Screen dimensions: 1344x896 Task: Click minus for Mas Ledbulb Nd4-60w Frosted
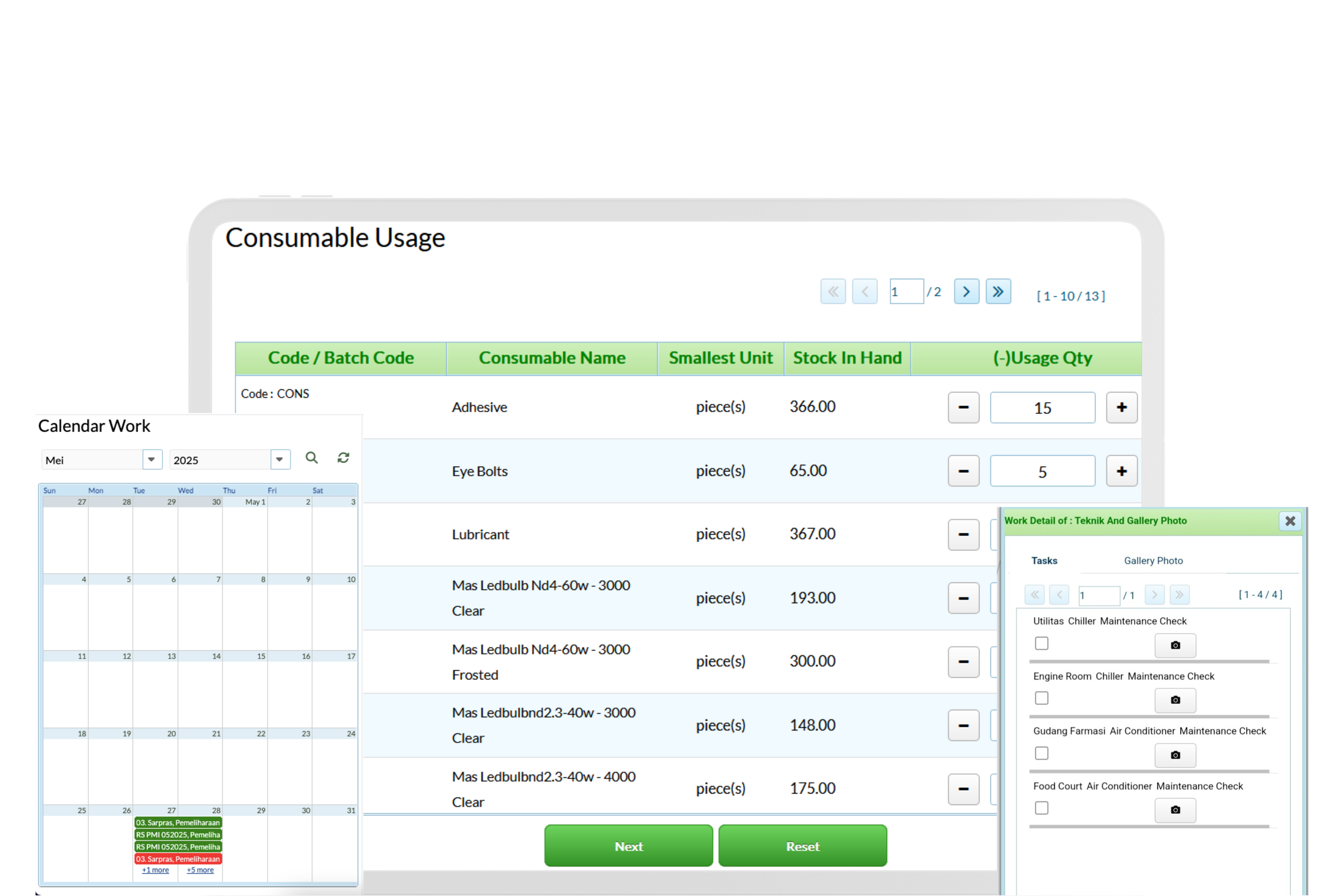click(x=963, y=662)
